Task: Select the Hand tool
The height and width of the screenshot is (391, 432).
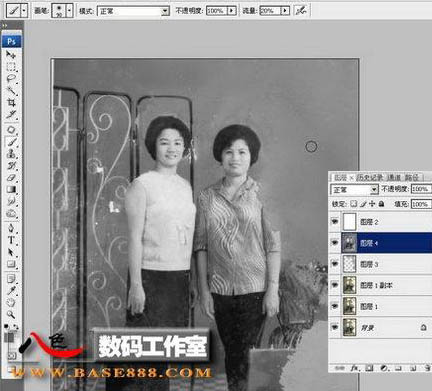Action: tap(11, 303)
